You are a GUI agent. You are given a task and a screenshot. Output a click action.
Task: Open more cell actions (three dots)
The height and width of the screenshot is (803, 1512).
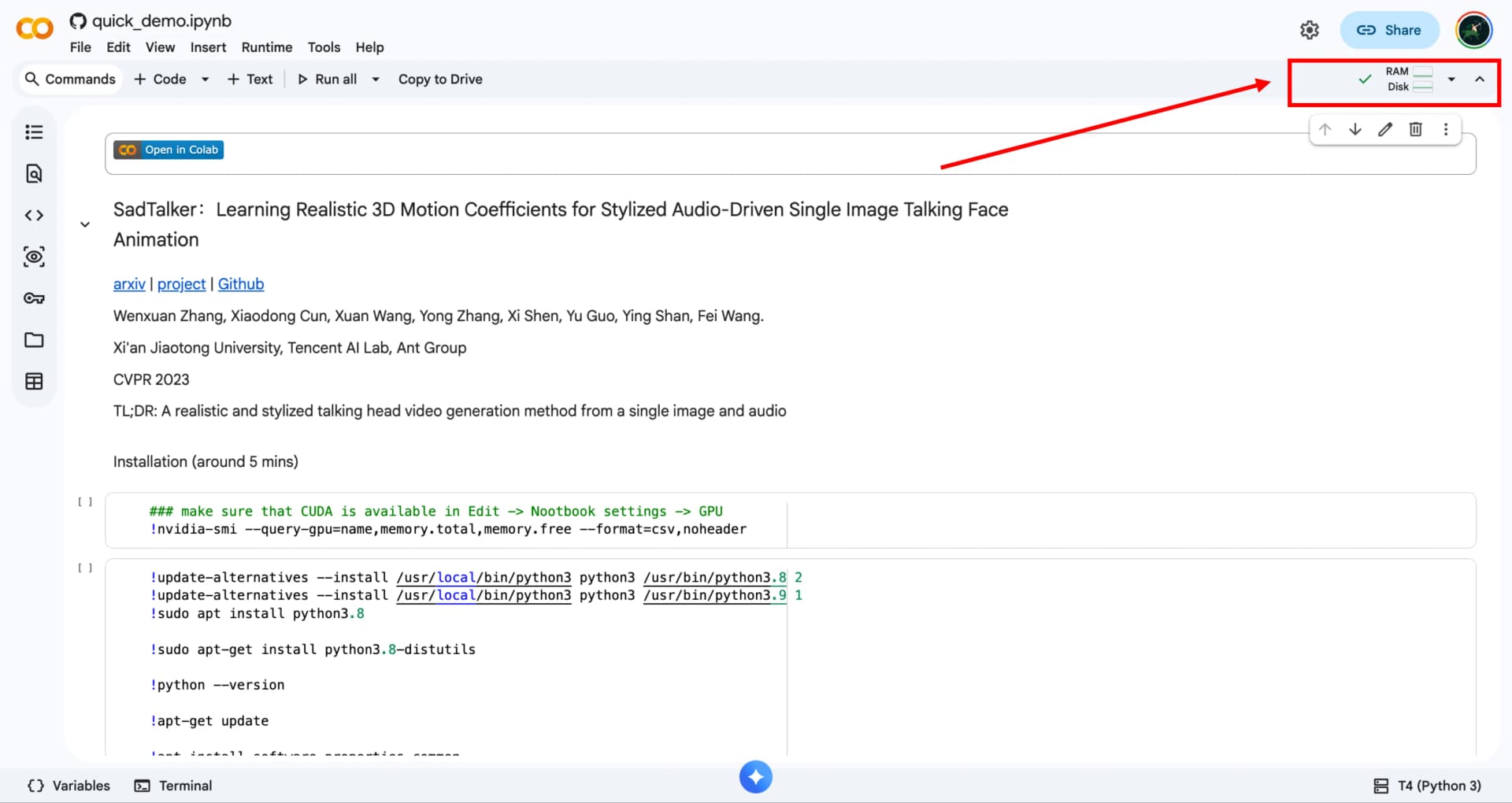1445,130
